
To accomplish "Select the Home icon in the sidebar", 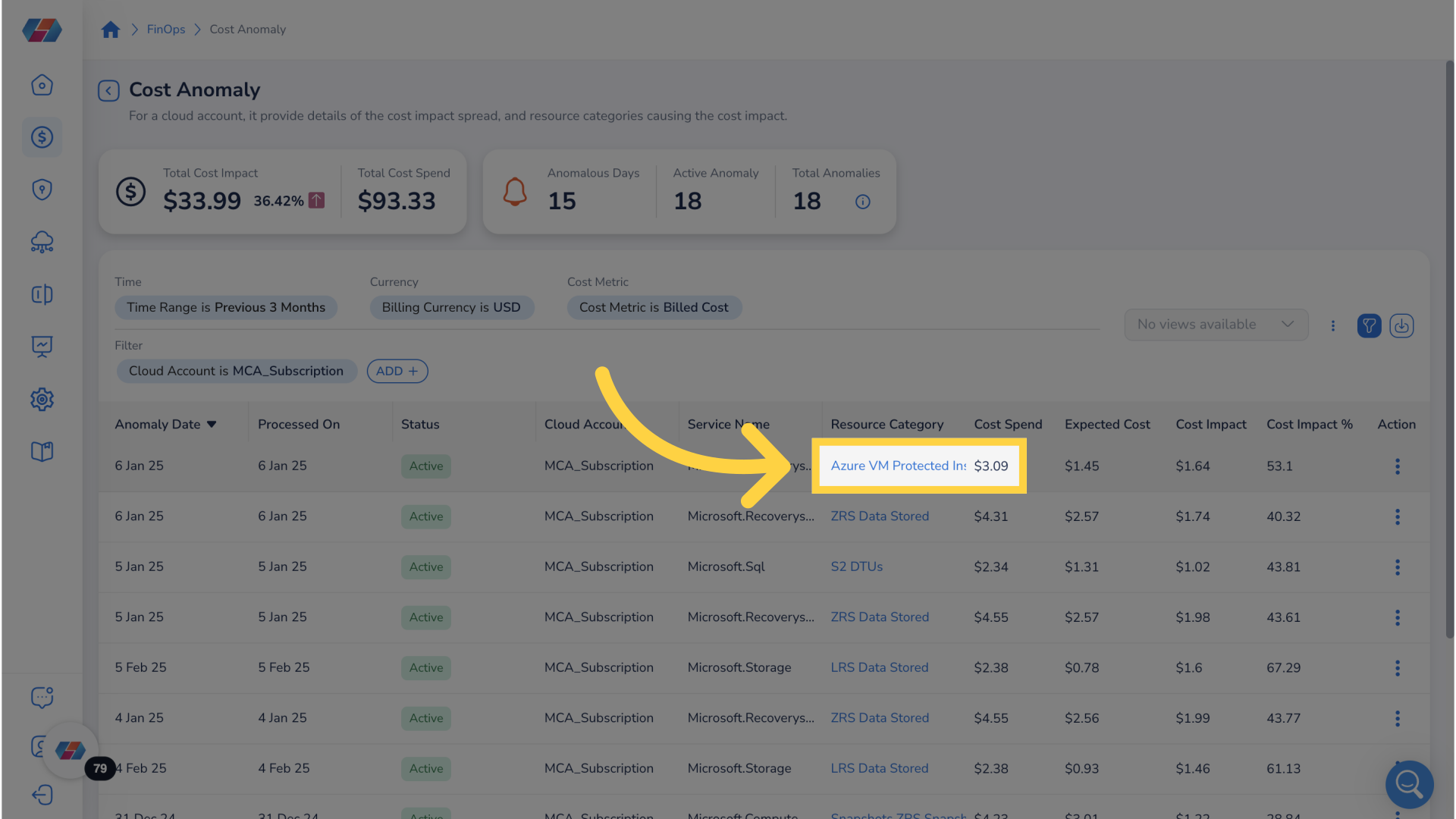I will click(42, 85).
